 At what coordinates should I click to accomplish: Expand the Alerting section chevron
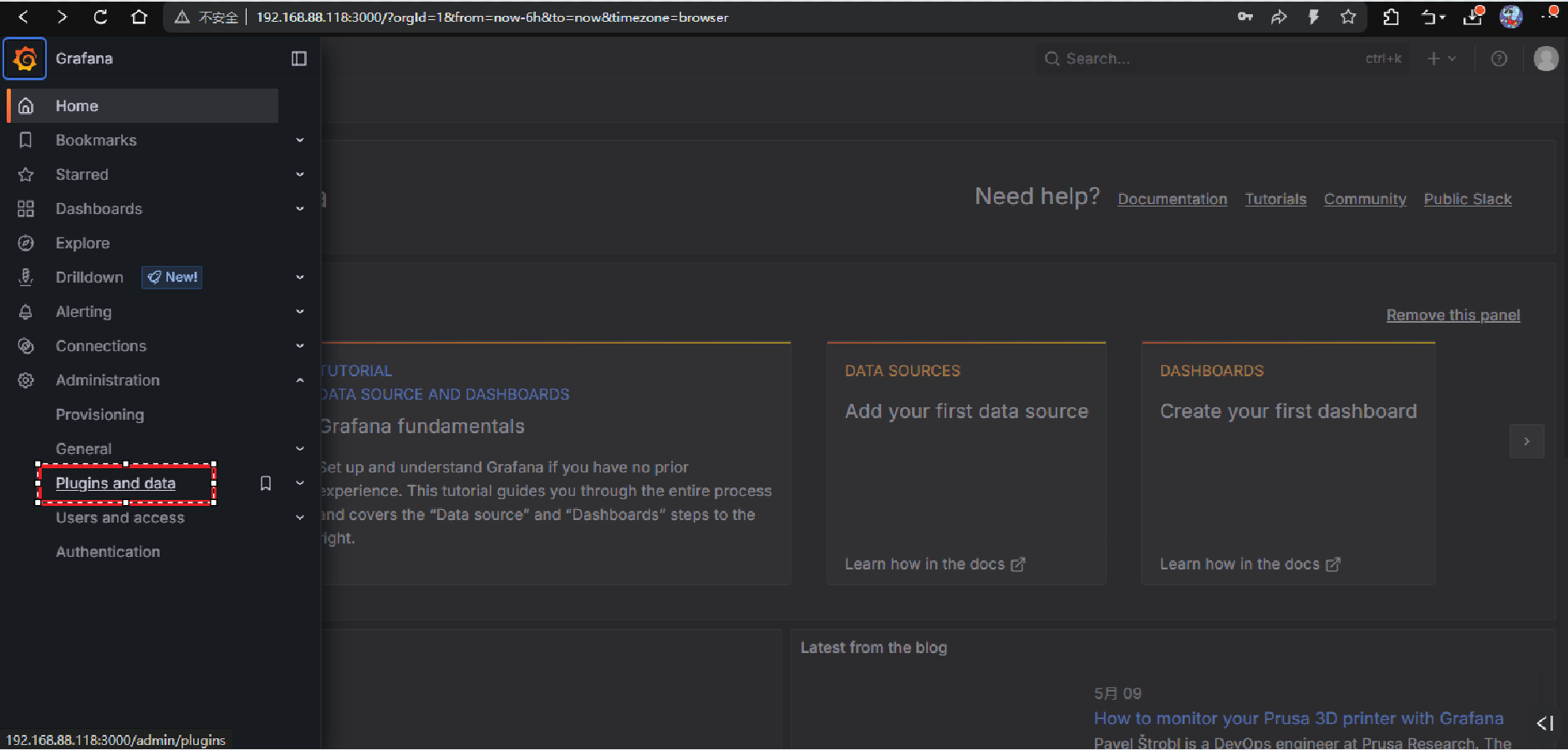300,312
